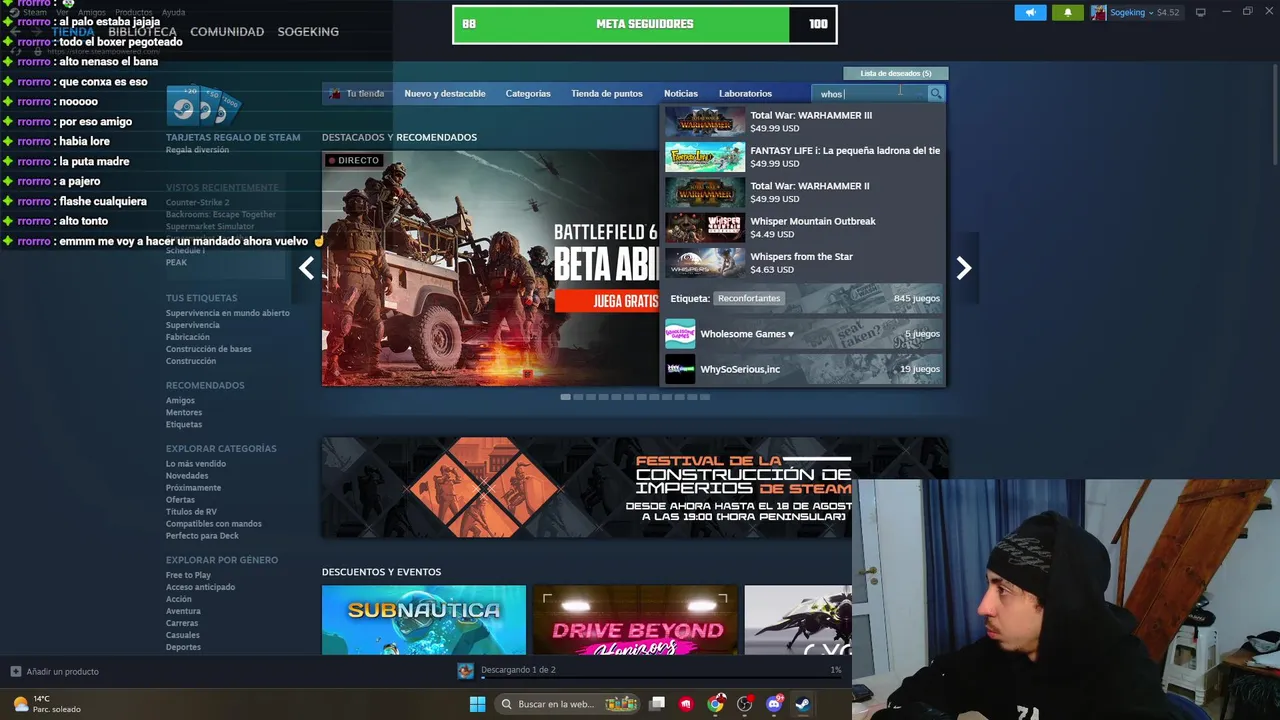Open Novedades category link
Image resolution: width=1280 pixels, height=720 pixels.
pos(187,476)
